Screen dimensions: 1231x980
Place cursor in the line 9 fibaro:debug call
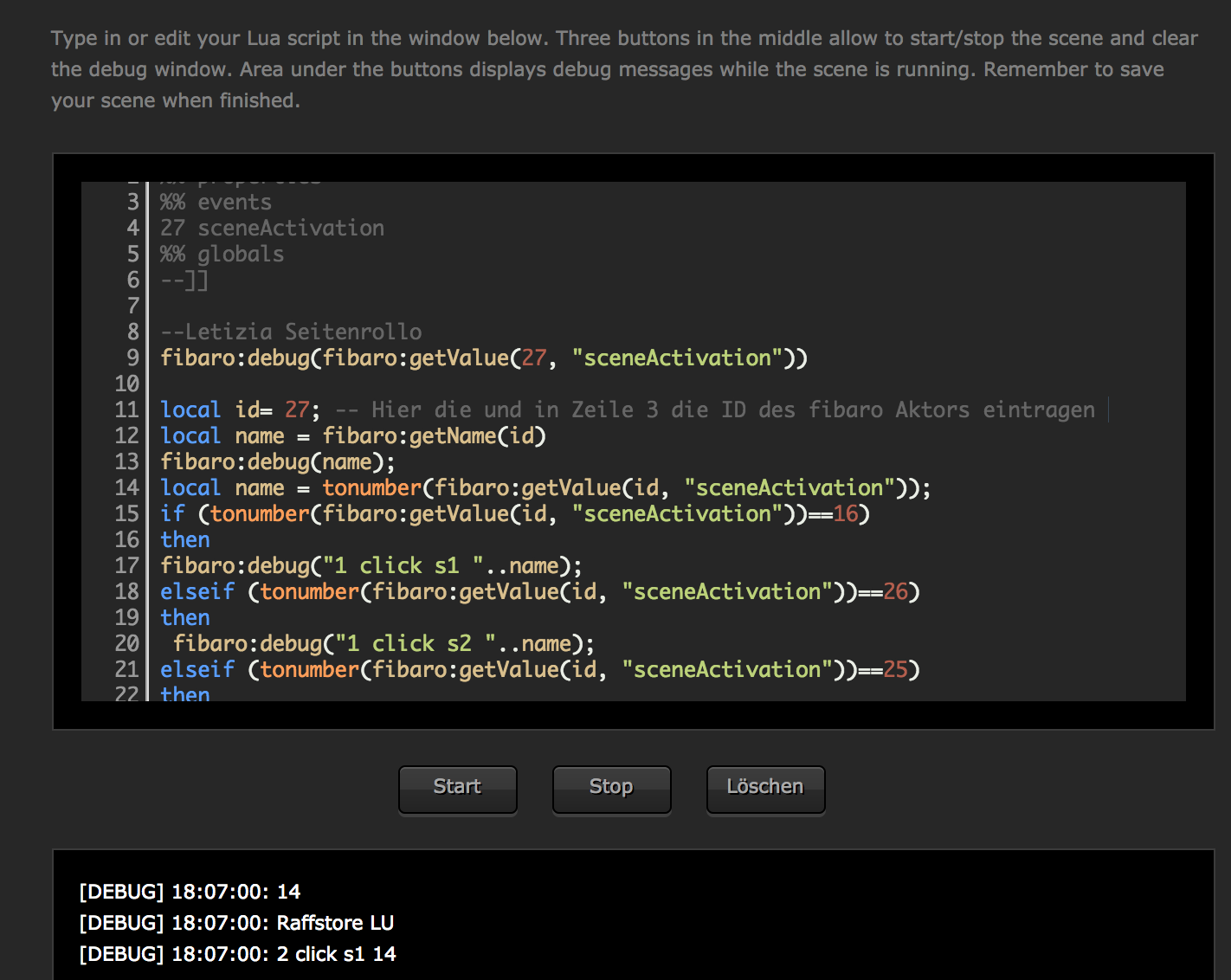coord(483,358)
